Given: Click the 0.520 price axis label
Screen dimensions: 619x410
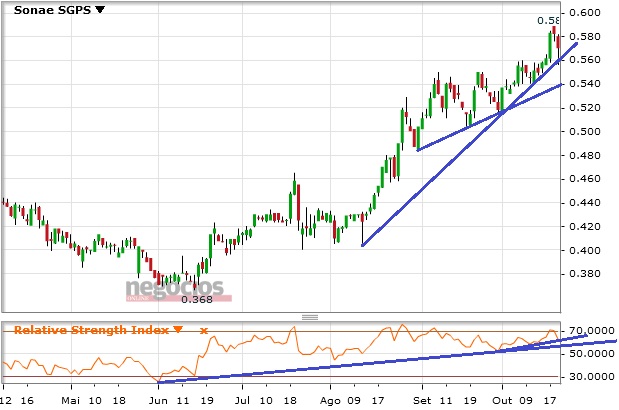Looking at the screenshot, I should pyautogui.click(x=585, y=107).
